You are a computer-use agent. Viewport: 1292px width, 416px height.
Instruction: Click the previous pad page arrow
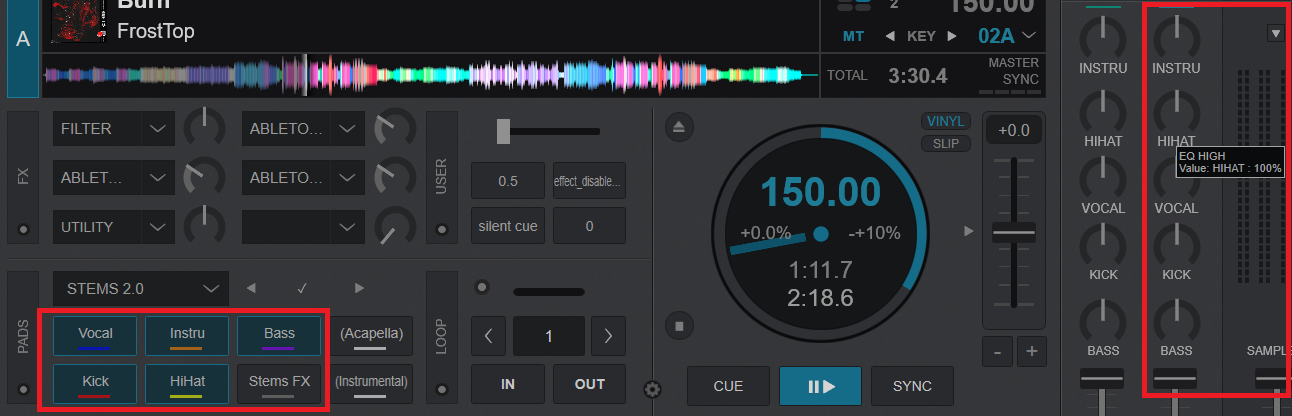tap(251, 289)
